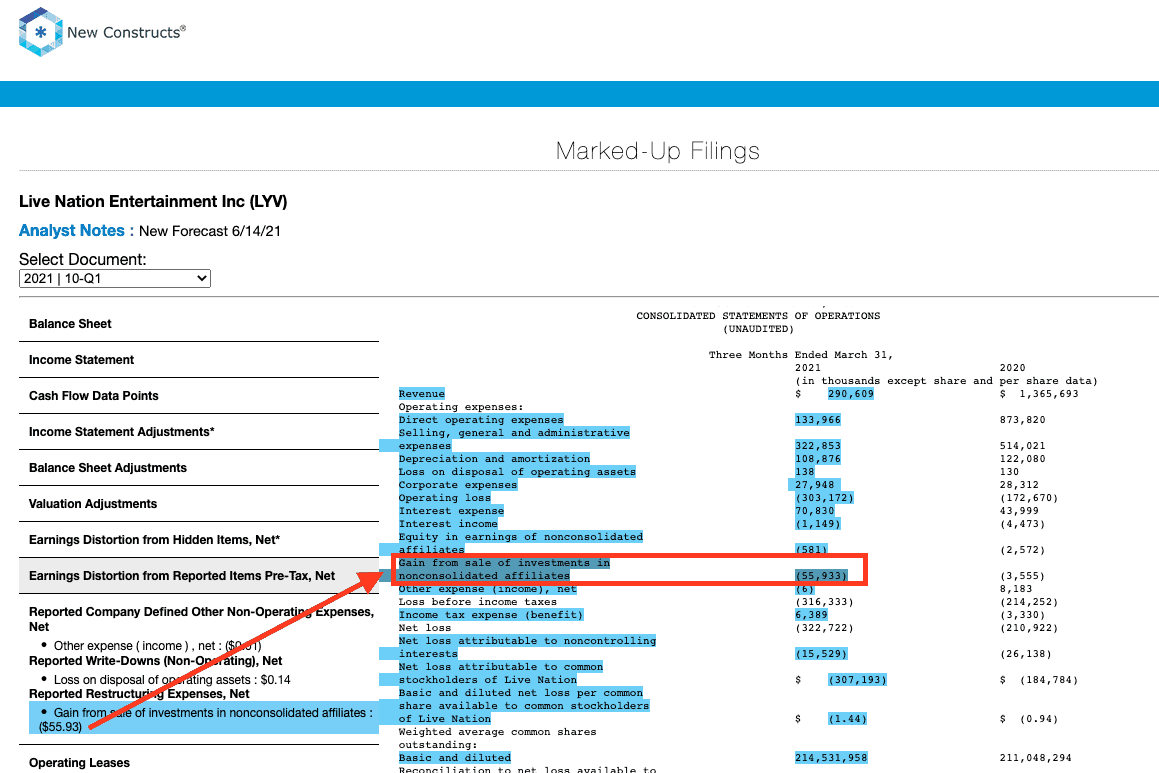This screenshot has width=1159, height=773.
Task: Click the 2020 revenue value 1,365,693
Action: [x=1049, y=394]
